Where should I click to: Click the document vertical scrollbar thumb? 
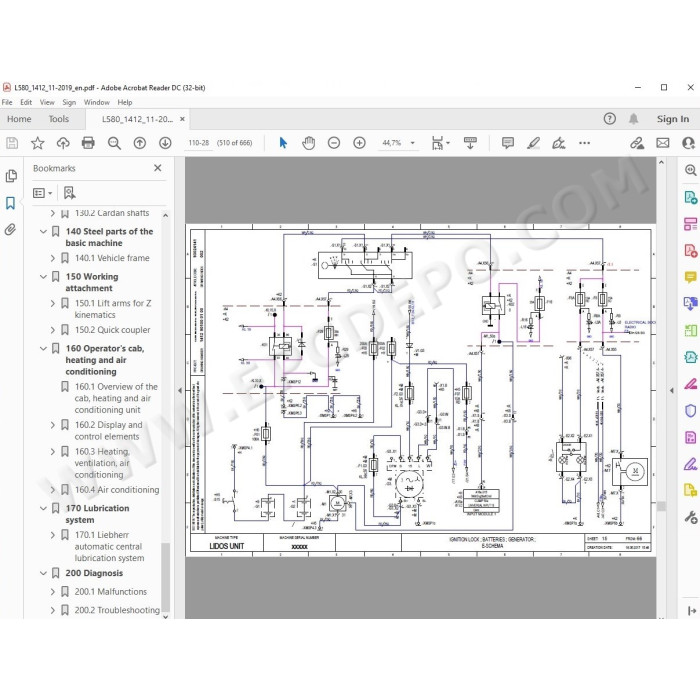point(661,506)
